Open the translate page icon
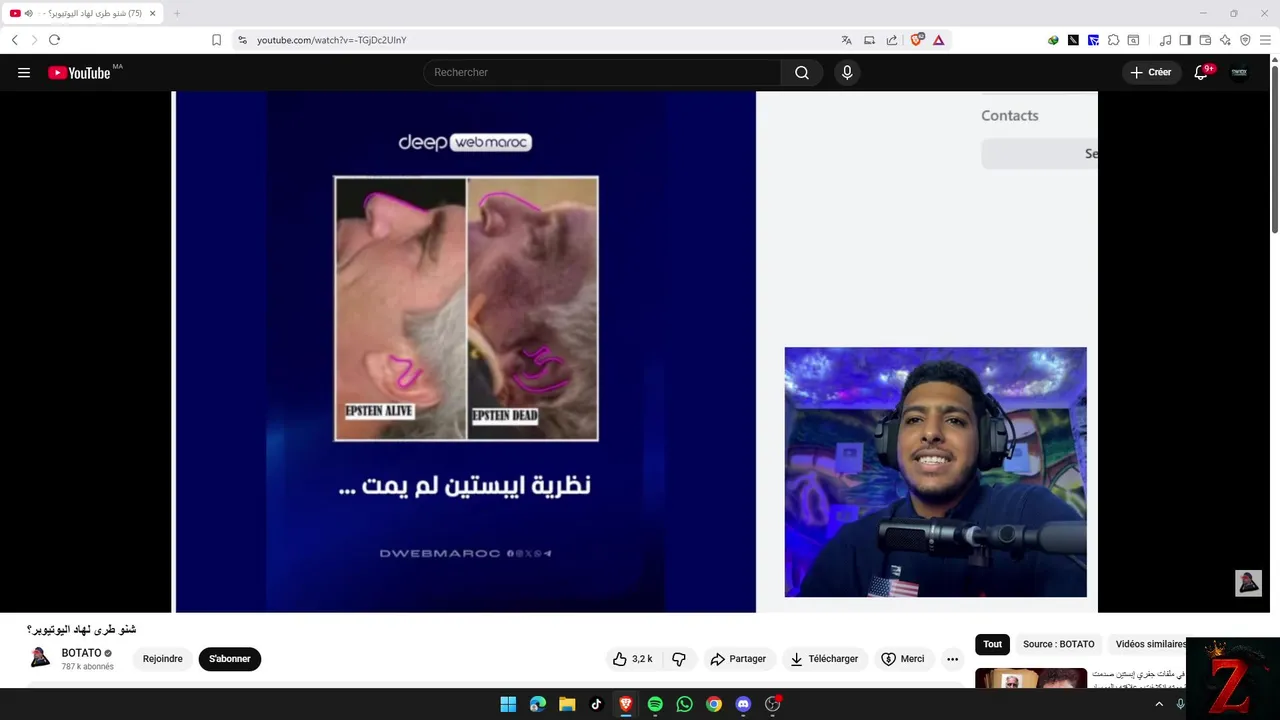Image resolution: width=1280 pixels, height=720 pixels. (846, 40)
